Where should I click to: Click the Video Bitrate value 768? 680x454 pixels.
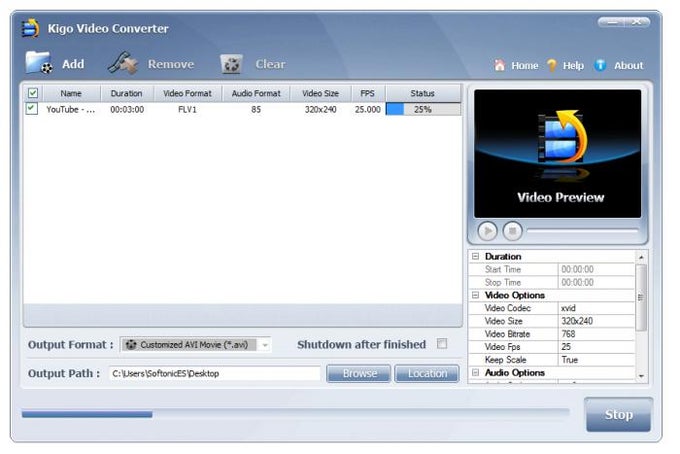coord(596,334)
